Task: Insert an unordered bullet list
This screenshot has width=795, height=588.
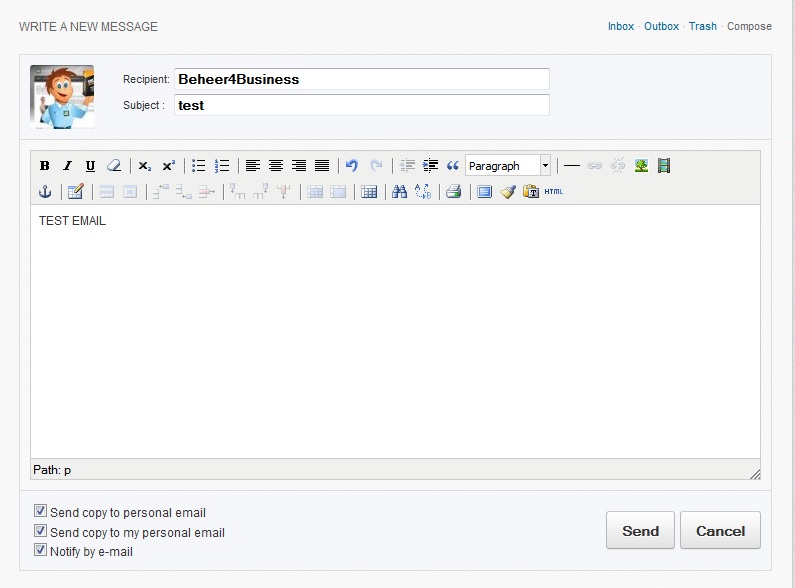Action: click(198, 166)
